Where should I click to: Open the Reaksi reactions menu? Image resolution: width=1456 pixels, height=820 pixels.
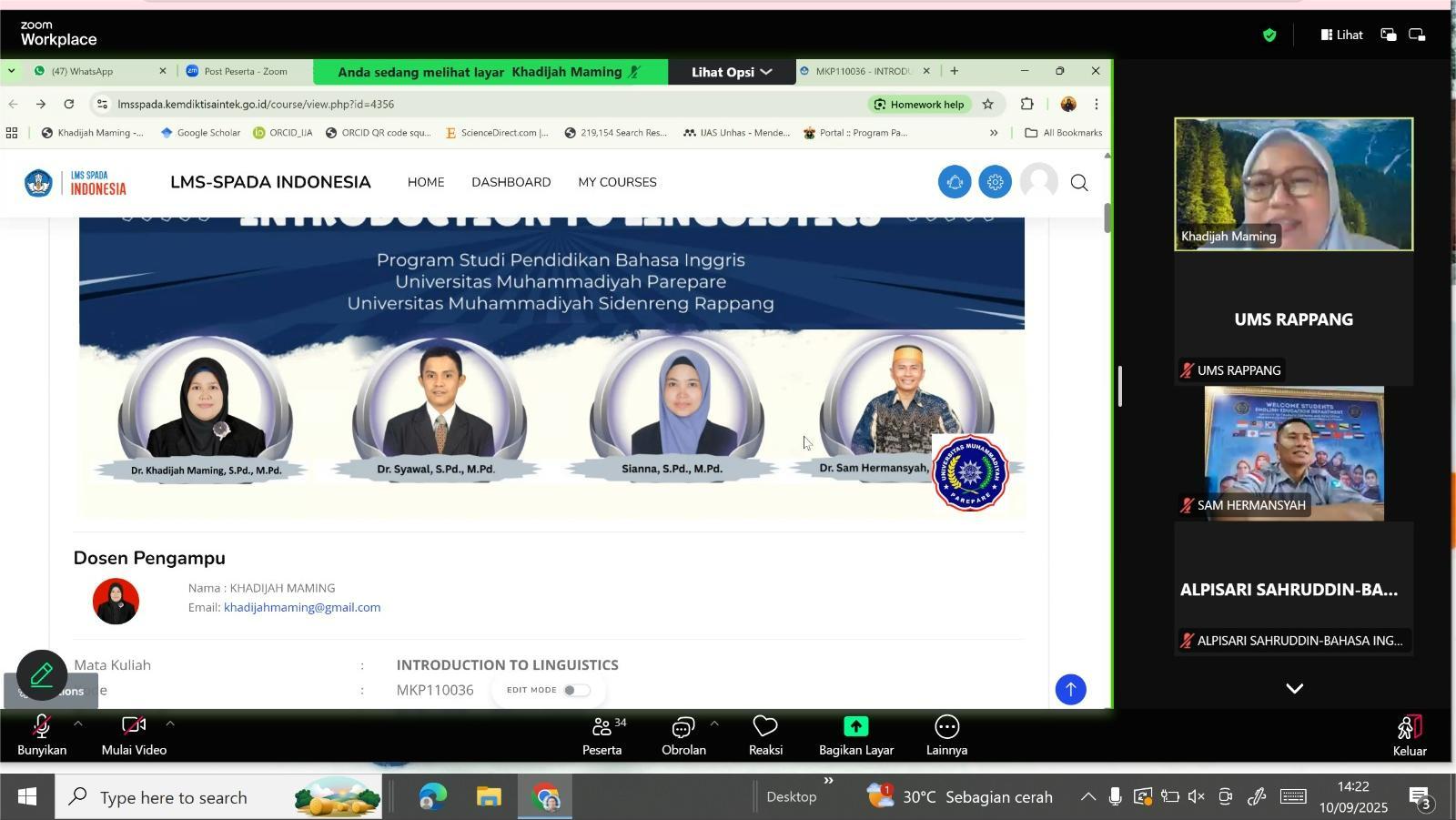point(765,734)
